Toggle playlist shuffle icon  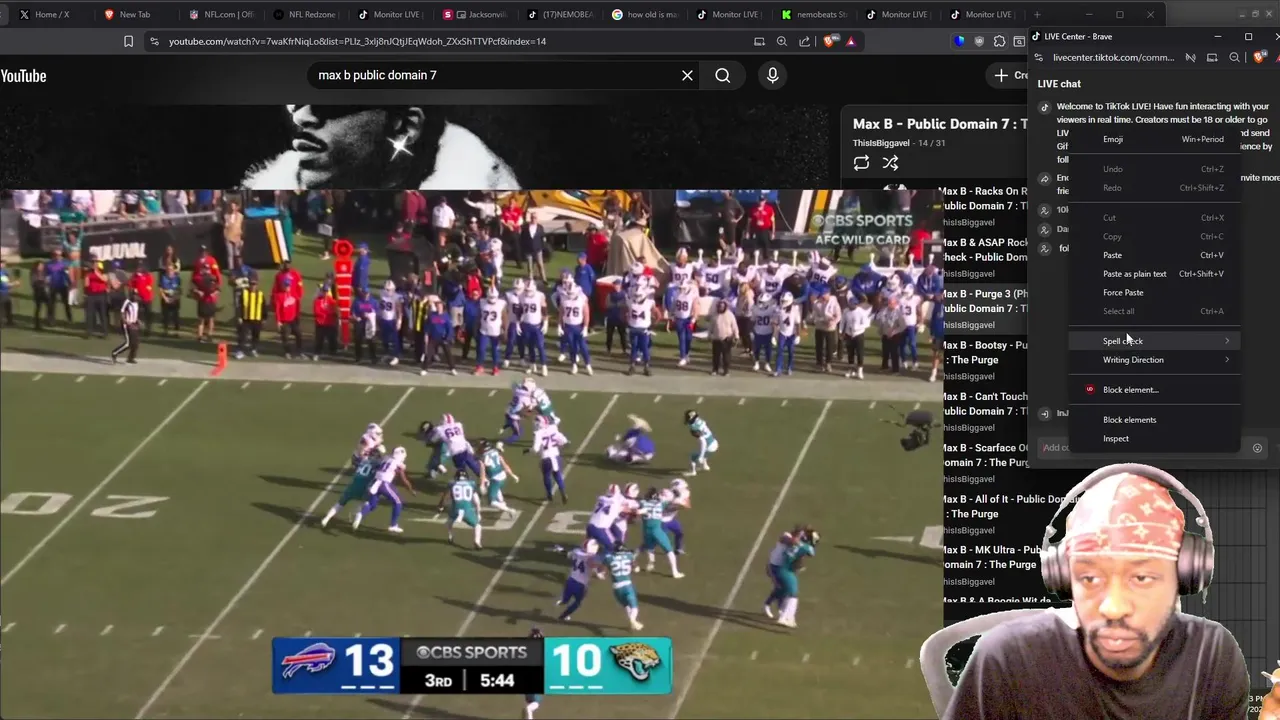click(890, 163)
